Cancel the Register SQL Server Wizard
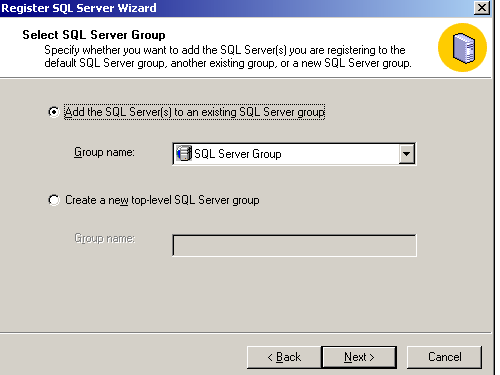The width and height of the screenshot is (500, 375). pyautogui.click(x=444, y=357)
